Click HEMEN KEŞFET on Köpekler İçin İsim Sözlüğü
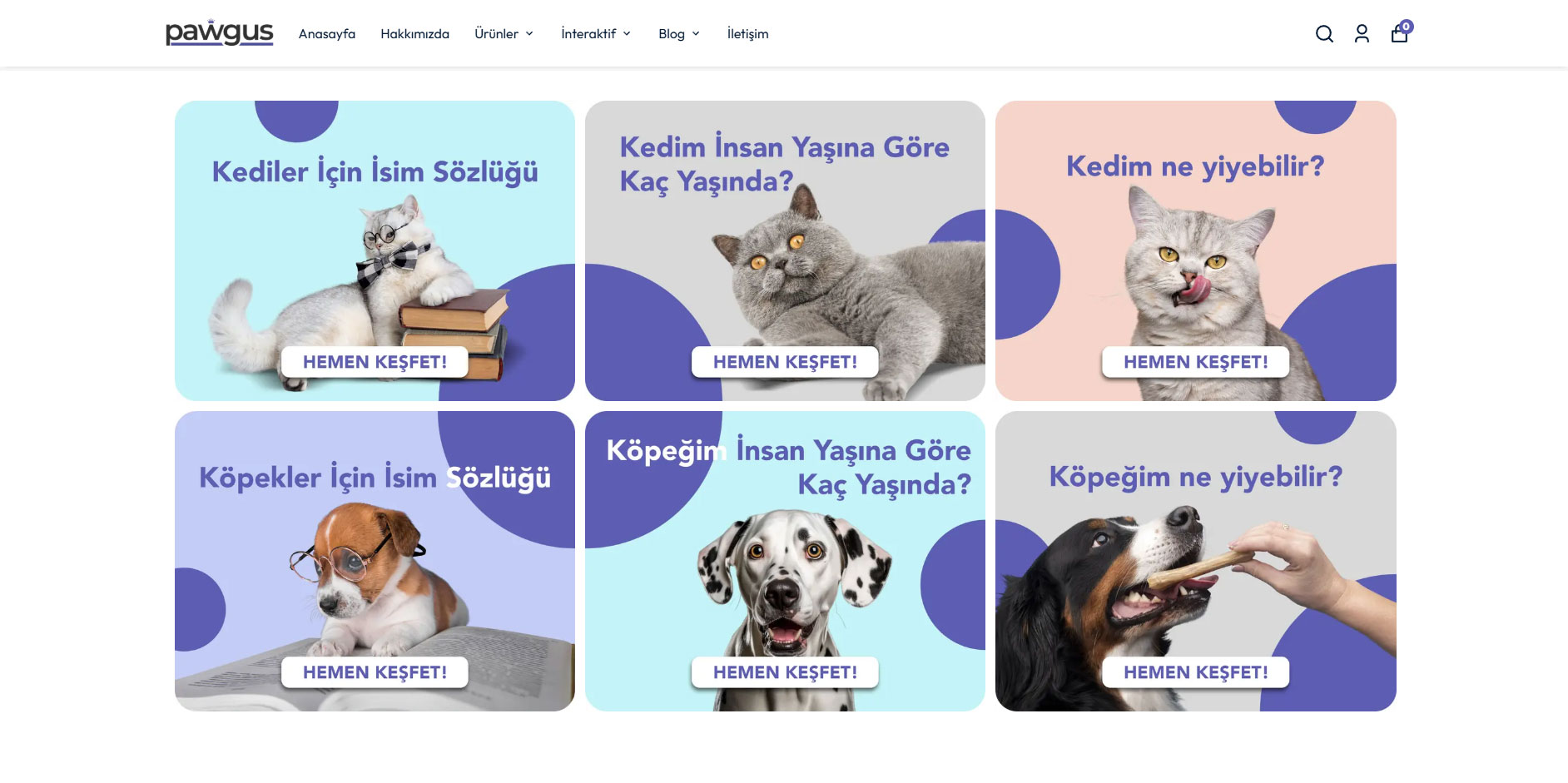1568x783 pixels. point(375,672)
